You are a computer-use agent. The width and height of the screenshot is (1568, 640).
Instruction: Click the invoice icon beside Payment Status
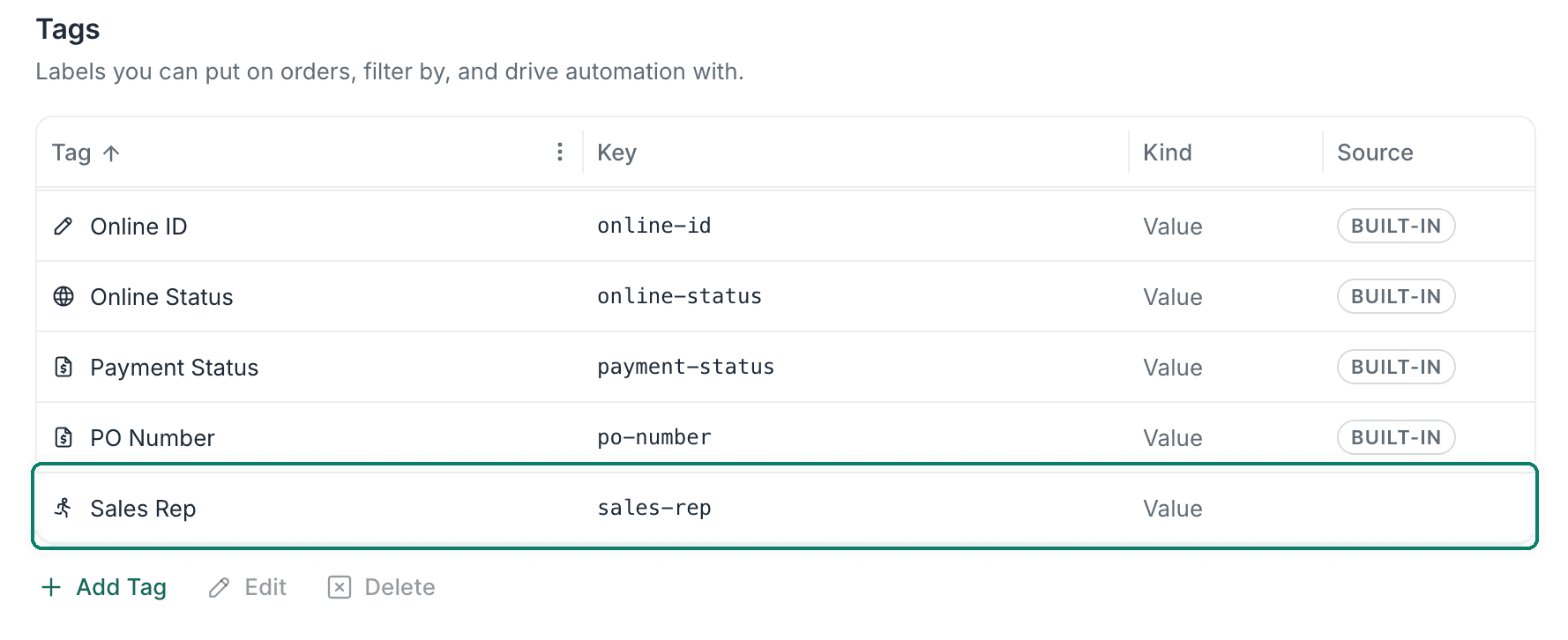63,368
